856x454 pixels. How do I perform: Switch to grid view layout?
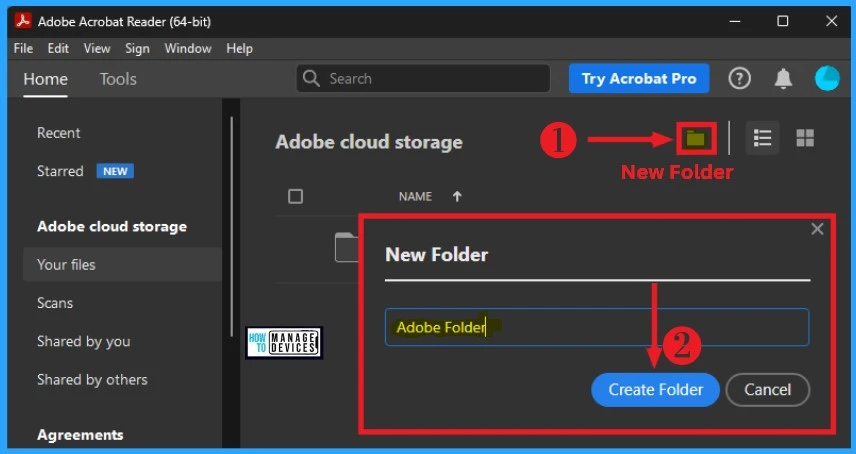click(x=805, y=138)
